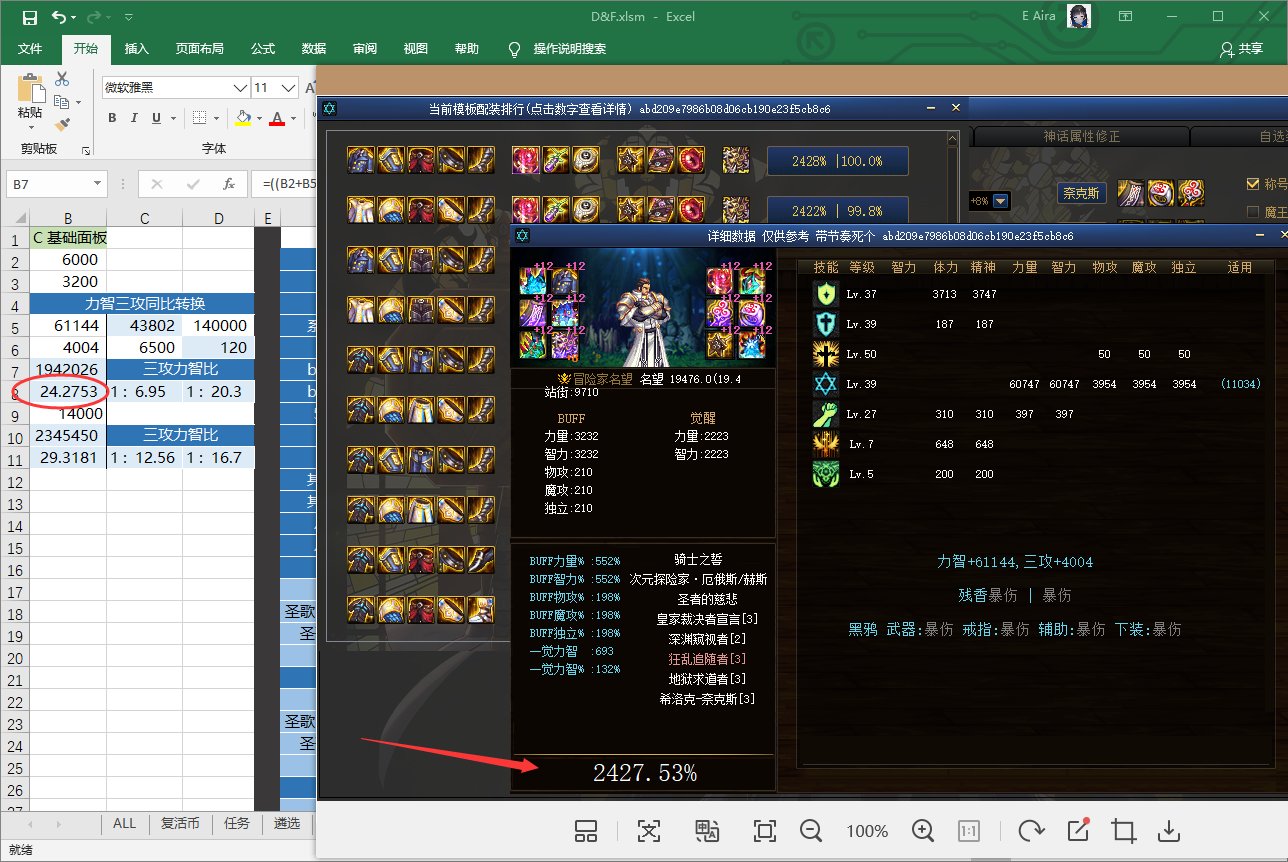Viewport: 1288px width, 862px height.
Task: Open the font size dropdown showing 11
Action: pos(288,88)
